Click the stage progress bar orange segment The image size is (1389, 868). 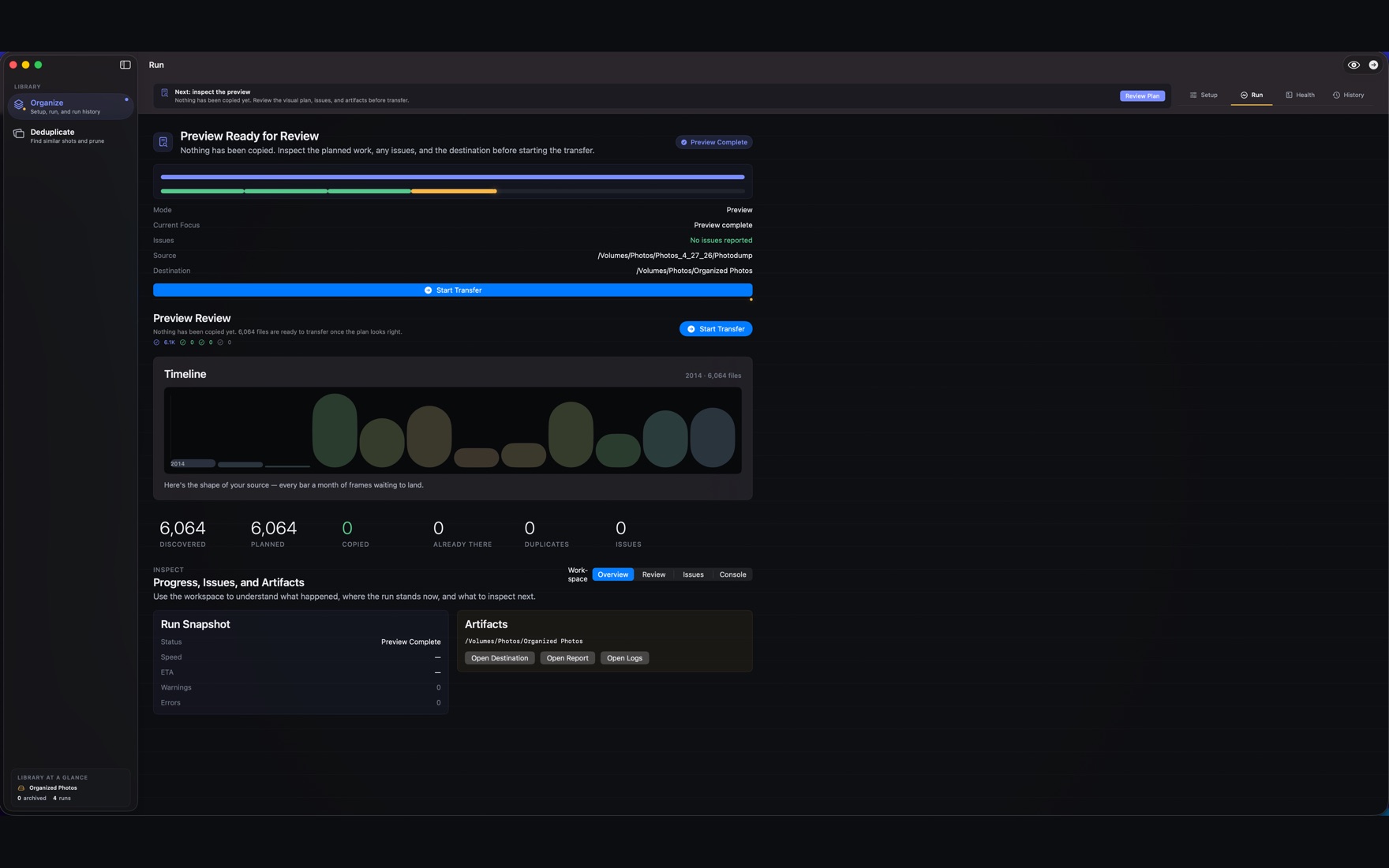pos(454,191)
